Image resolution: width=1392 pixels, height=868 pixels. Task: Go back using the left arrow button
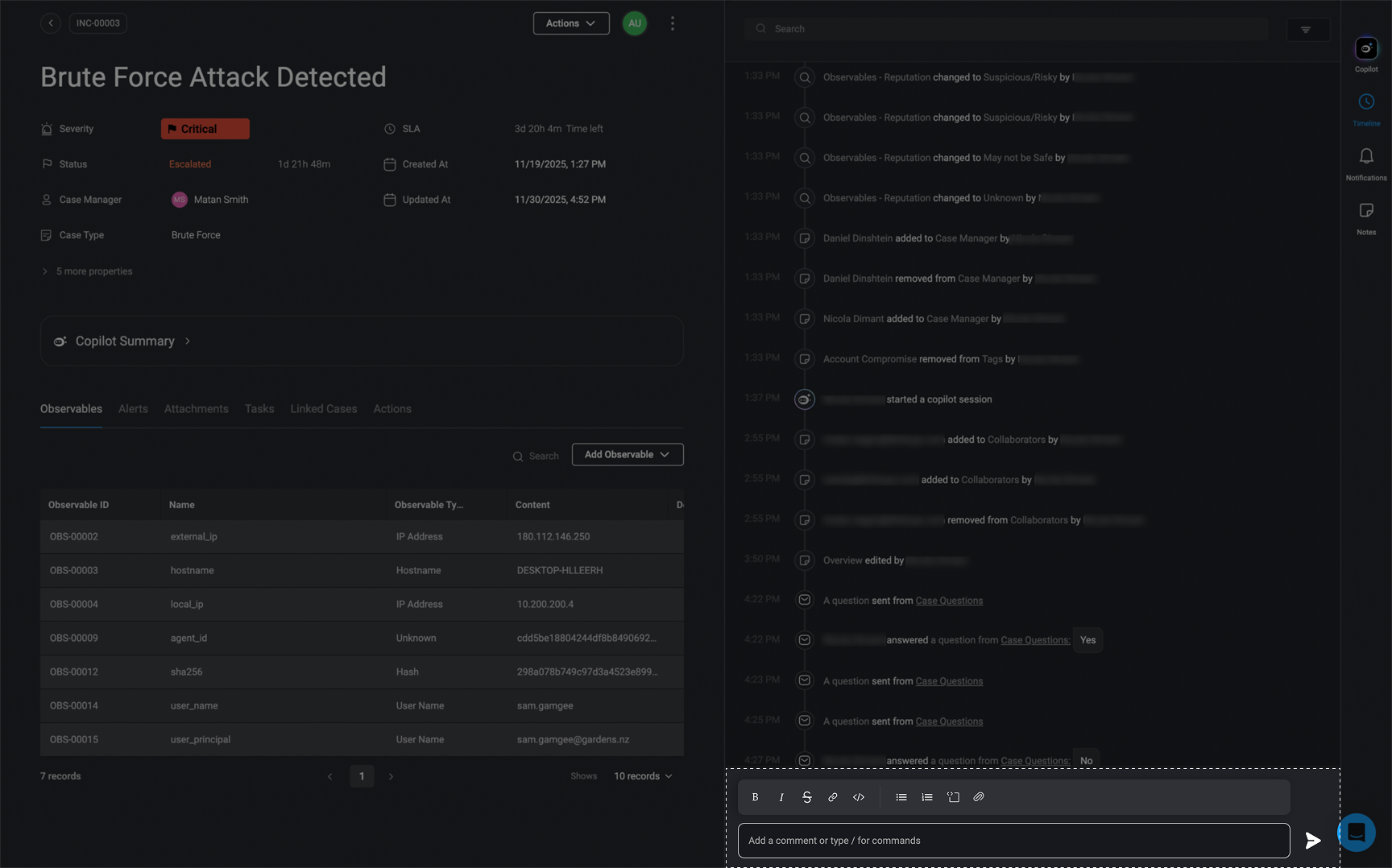click(x=51, y=23)
